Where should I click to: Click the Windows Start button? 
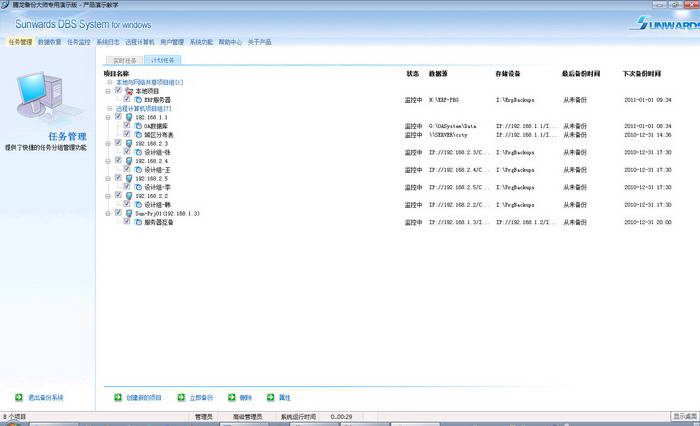(x=11, y=423)
